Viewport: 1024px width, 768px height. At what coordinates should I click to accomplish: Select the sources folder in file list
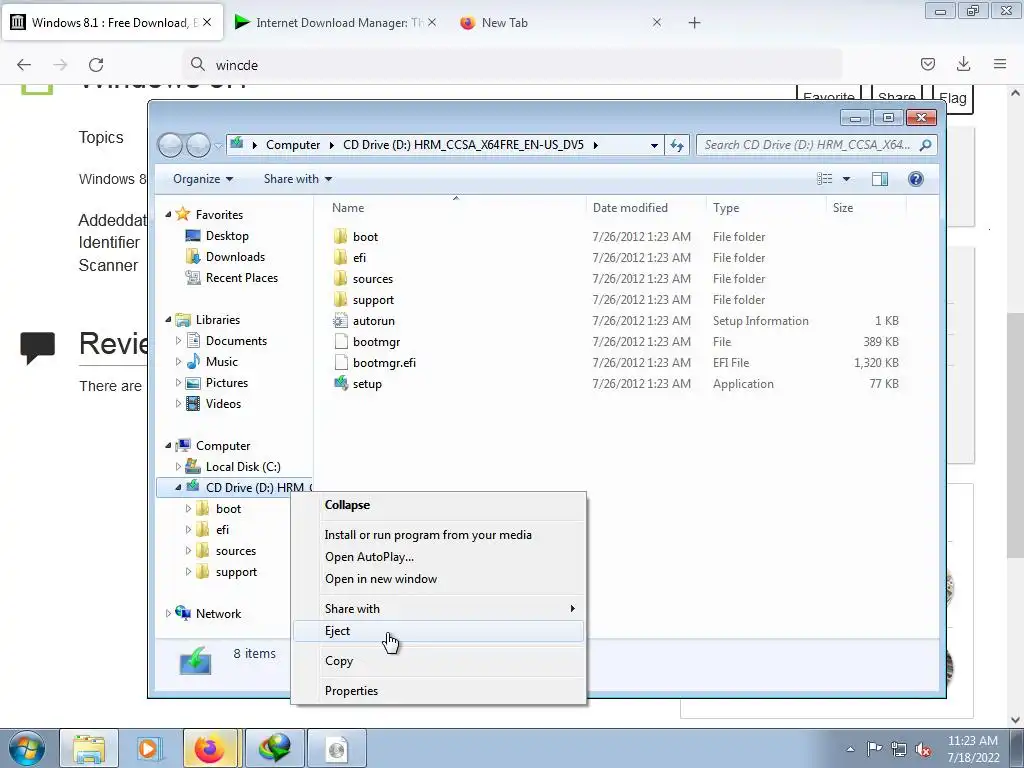[373, 279]
